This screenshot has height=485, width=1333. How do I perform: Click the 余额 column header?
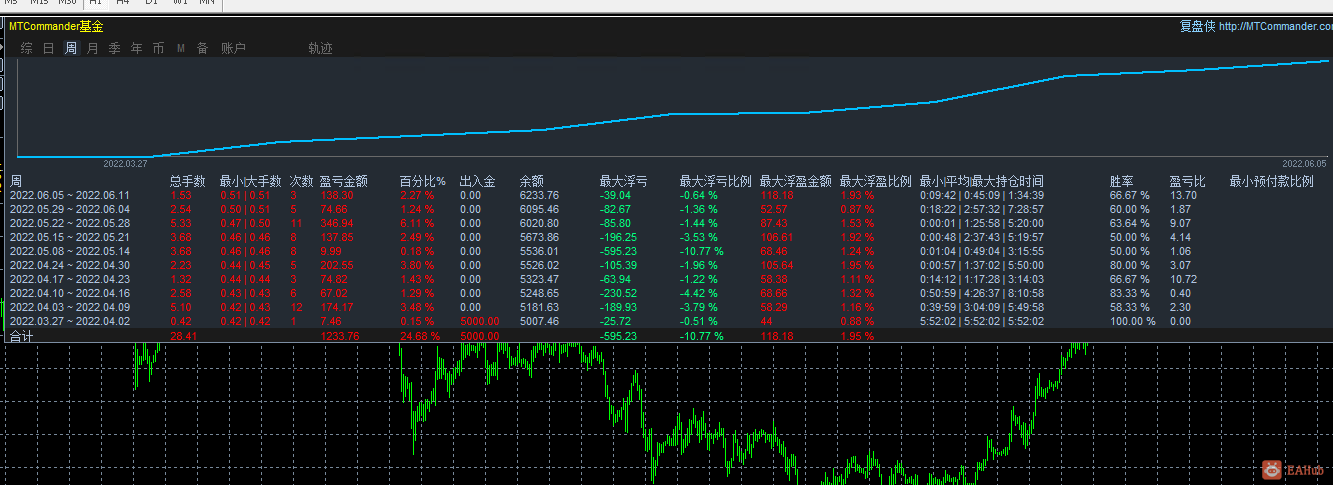tap(532, 182)
